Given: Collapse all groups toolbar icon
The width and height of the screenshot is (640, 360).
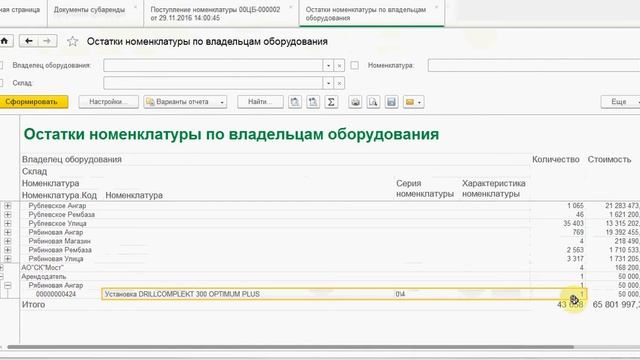Looking at the screenshot, I should (313, 102).
